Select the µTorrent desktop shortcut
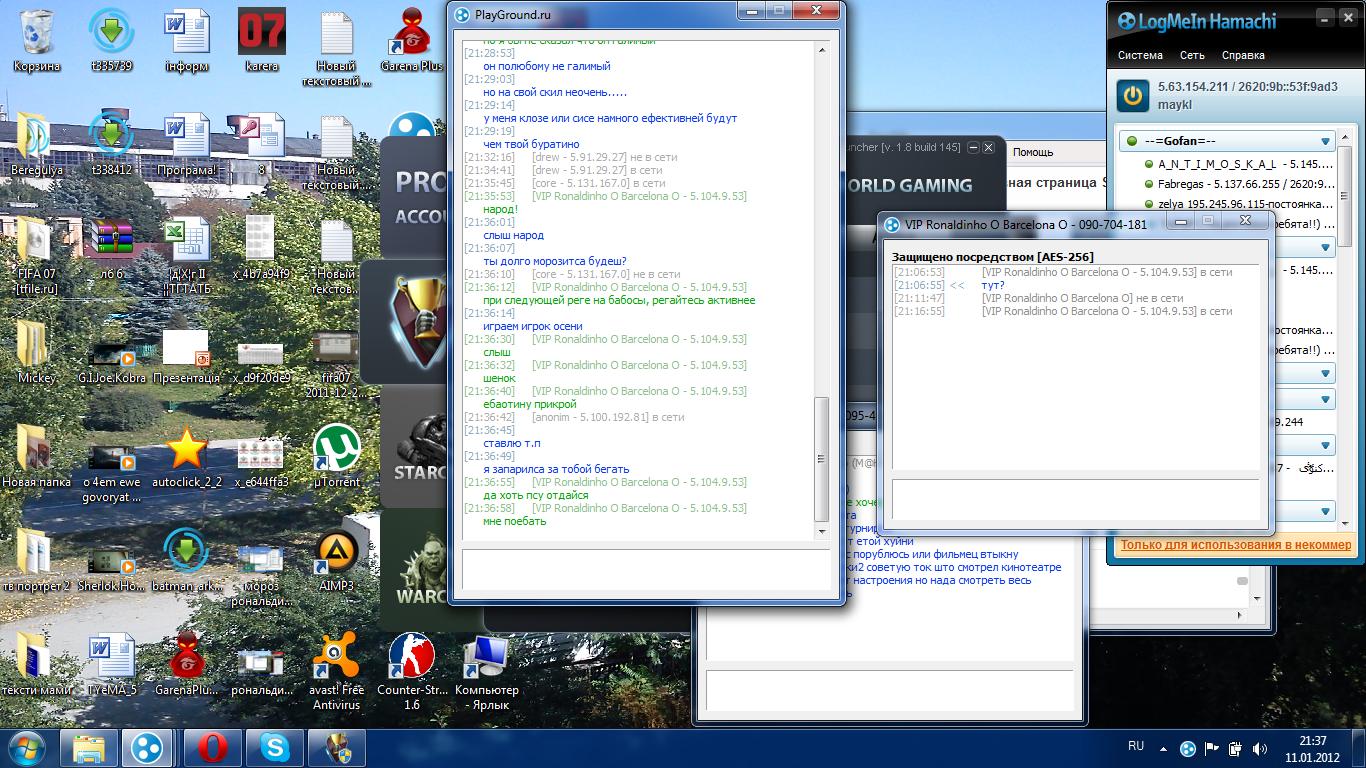The image size is (1366, 768). point(337,457)
